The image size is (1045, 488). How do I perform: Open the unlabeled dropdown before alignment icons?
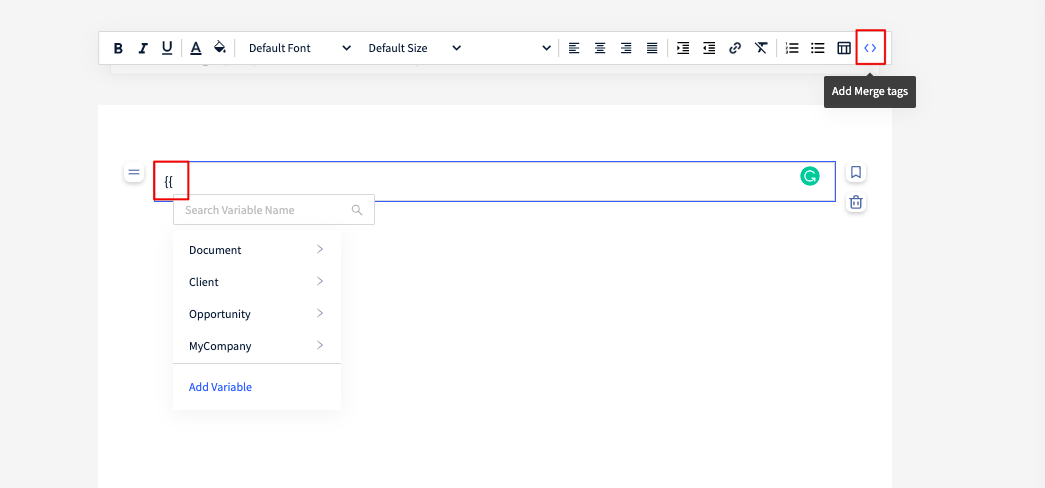click(546, 48)
